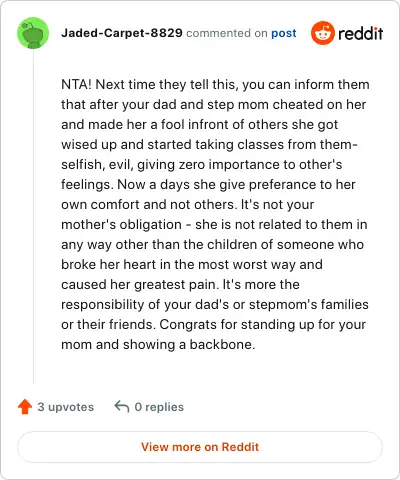Click the "commented on" gray text
This screenshot has height=480, width=400.
pyautogui.click(x=227, y=33)
